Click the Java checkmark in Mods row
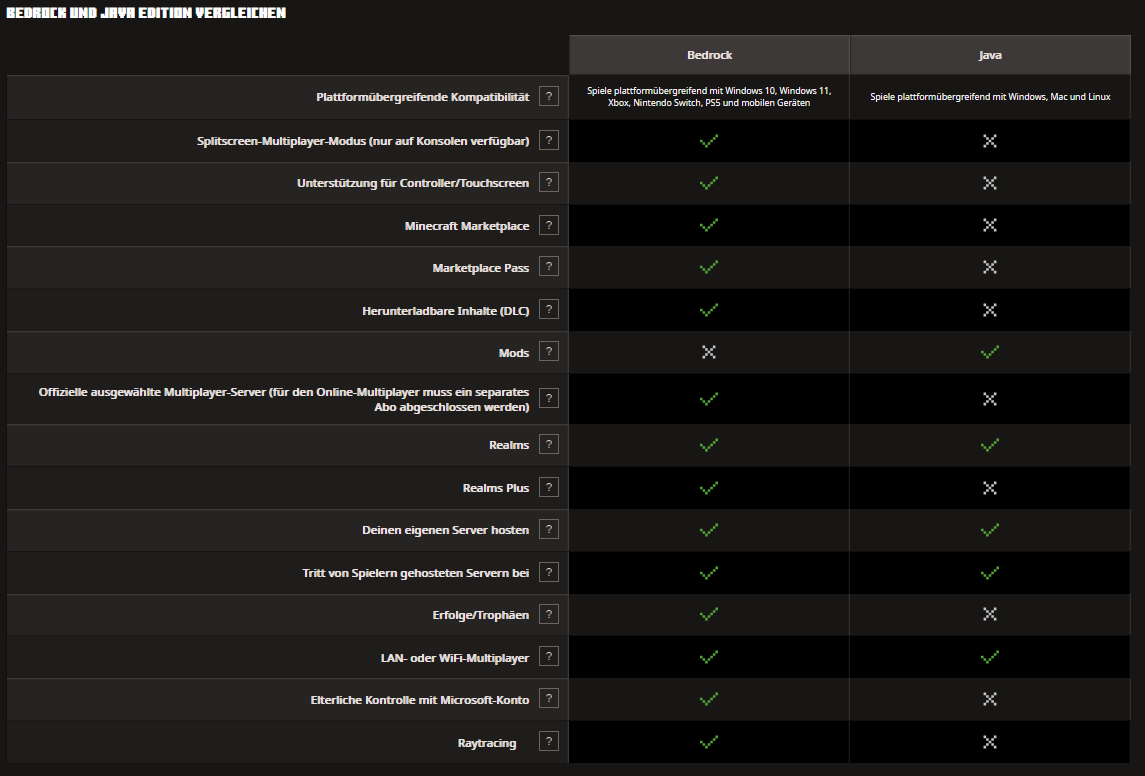The height and width of the screenshot is (776, 1145). click(x=990, y=352)
